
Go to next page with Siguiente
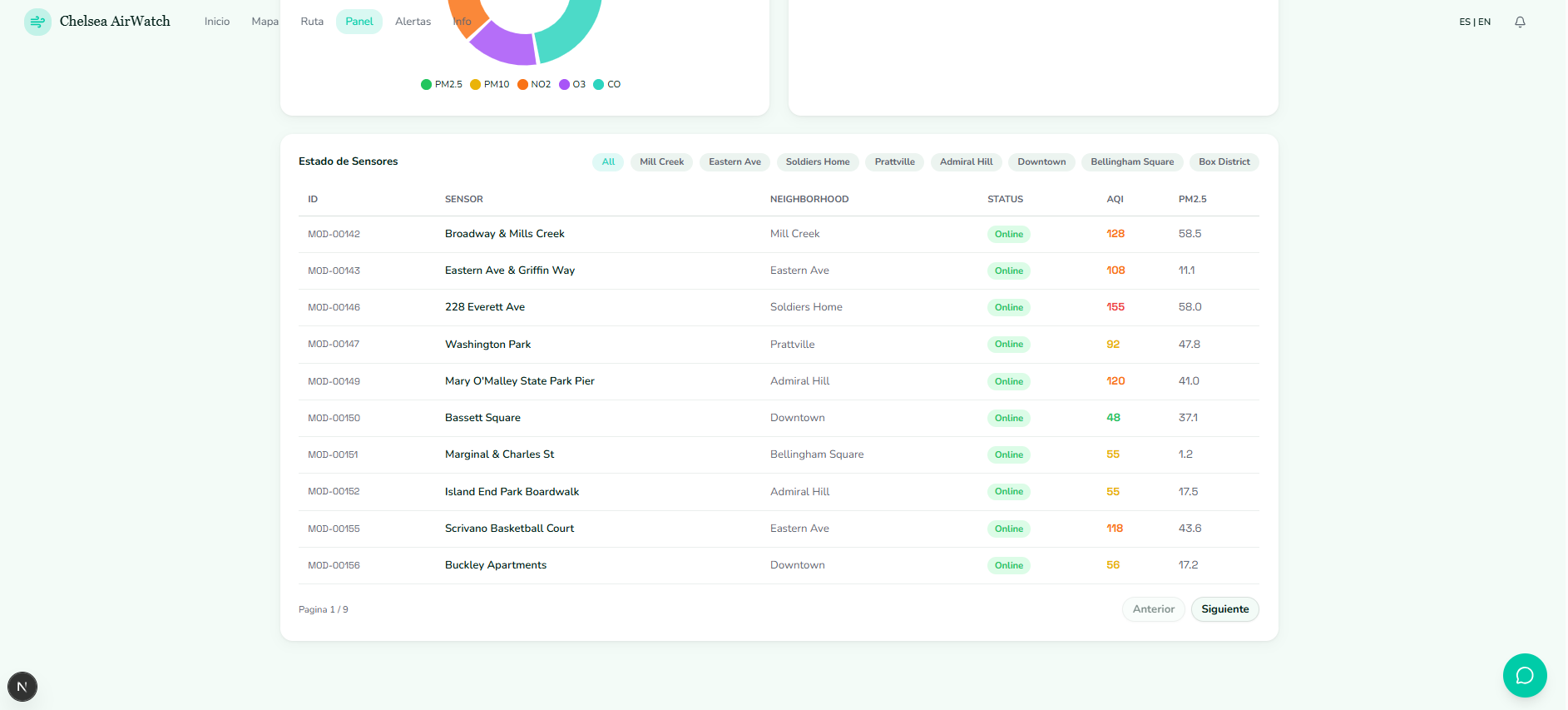pyautogui.click(x=1224, y=609)
